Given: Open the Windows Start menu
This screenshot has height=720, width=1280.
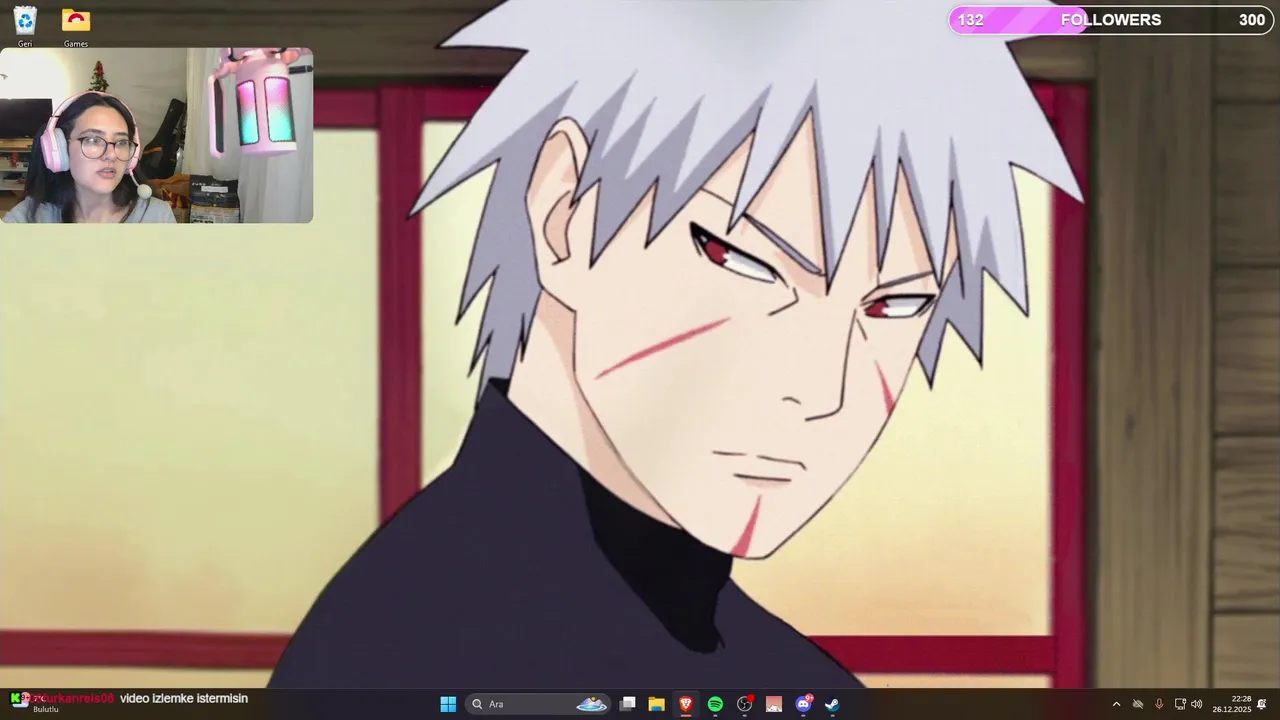Looking at the screenshot, I should point(448,704).
